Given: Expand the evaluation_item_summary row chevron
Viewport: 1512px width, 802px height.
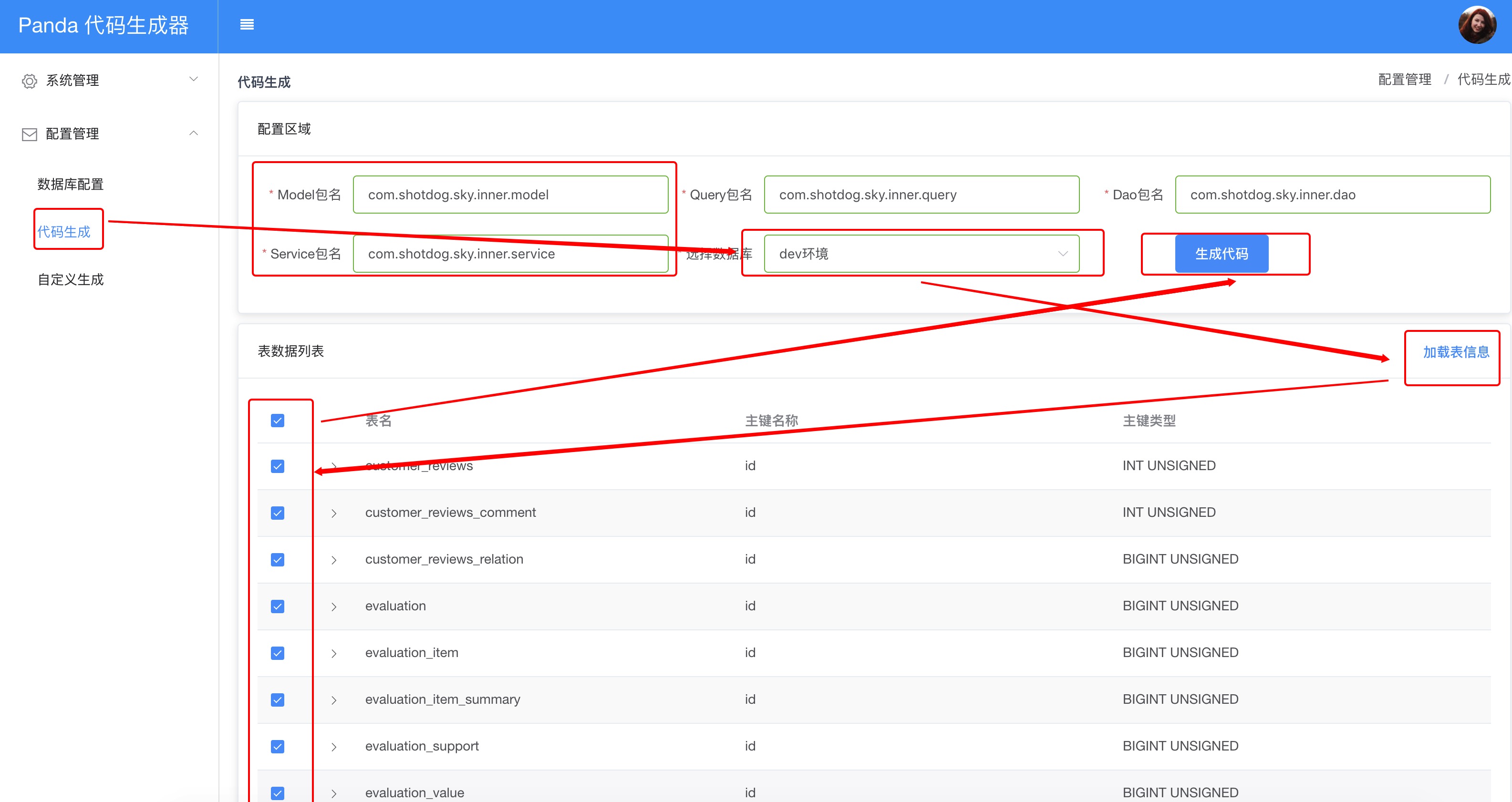Looking at the screenshot, I should tap(334, 700).
